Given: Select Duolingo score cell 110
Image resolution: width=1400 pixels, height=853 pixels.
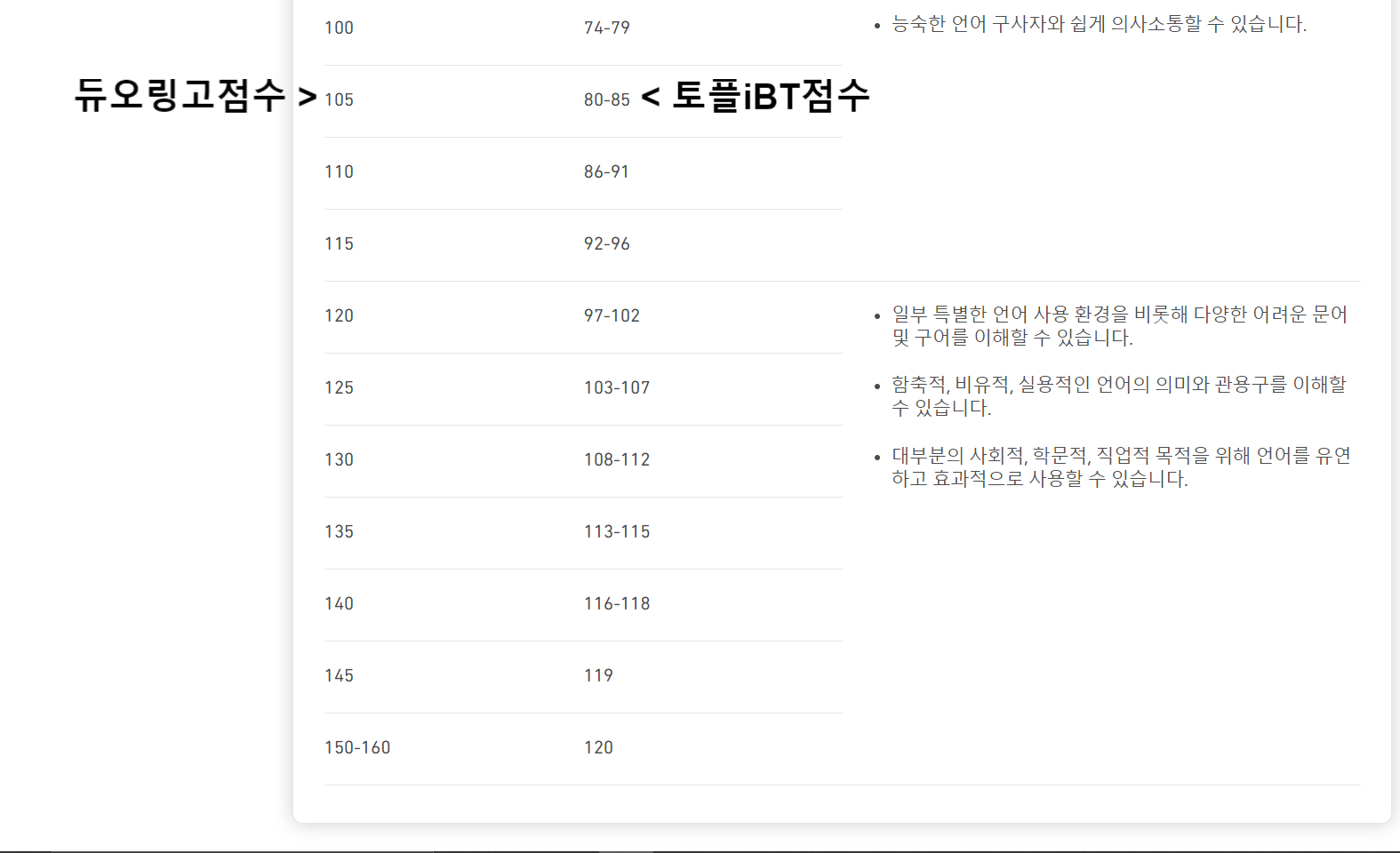Looking at the screenshot, I should (x=339, y=171).
